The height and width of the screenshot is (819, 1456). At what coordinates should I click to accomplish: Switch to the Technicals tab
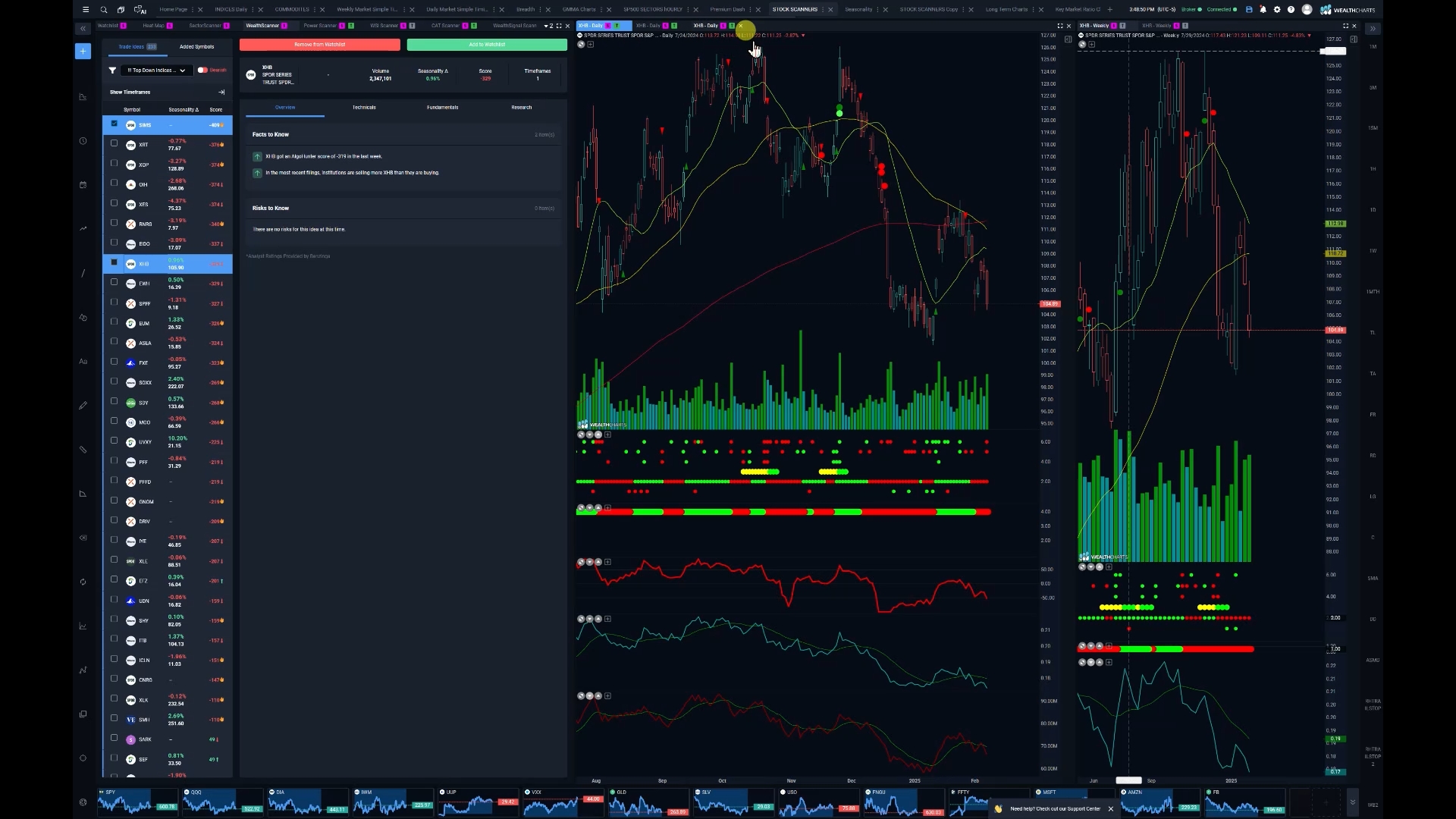tap(364, 108)
